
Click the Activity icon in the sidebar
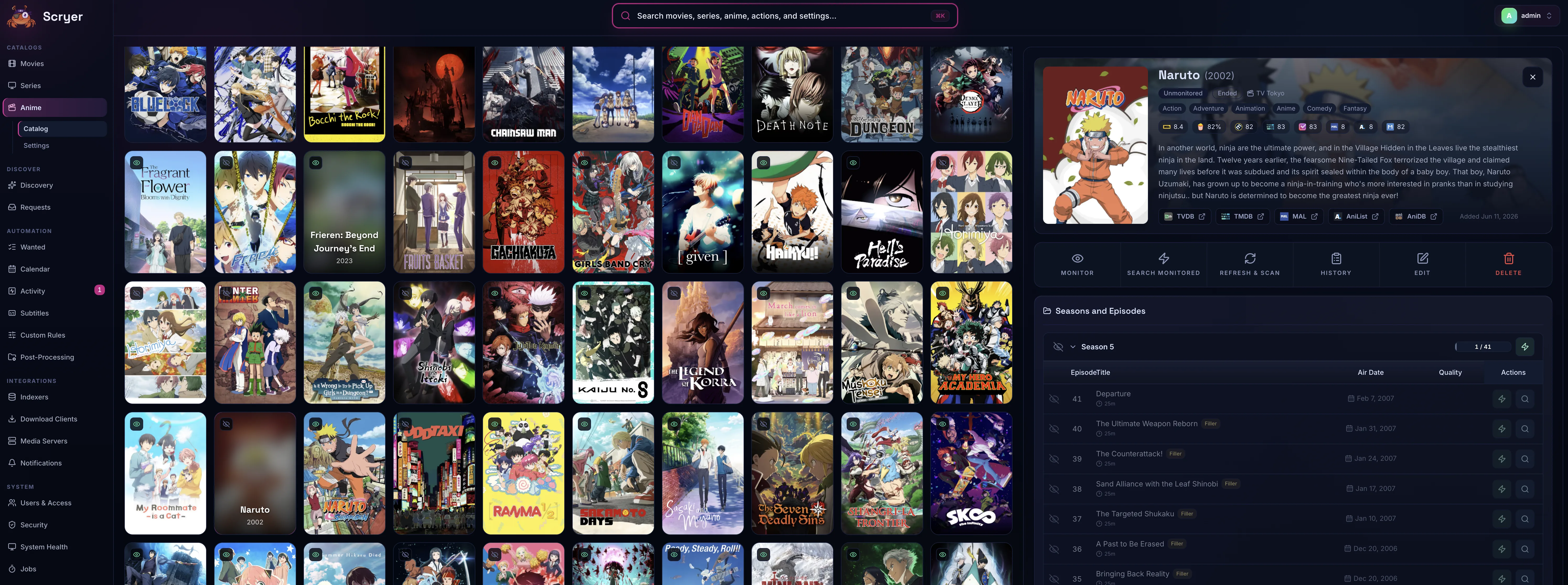(12, 291)
